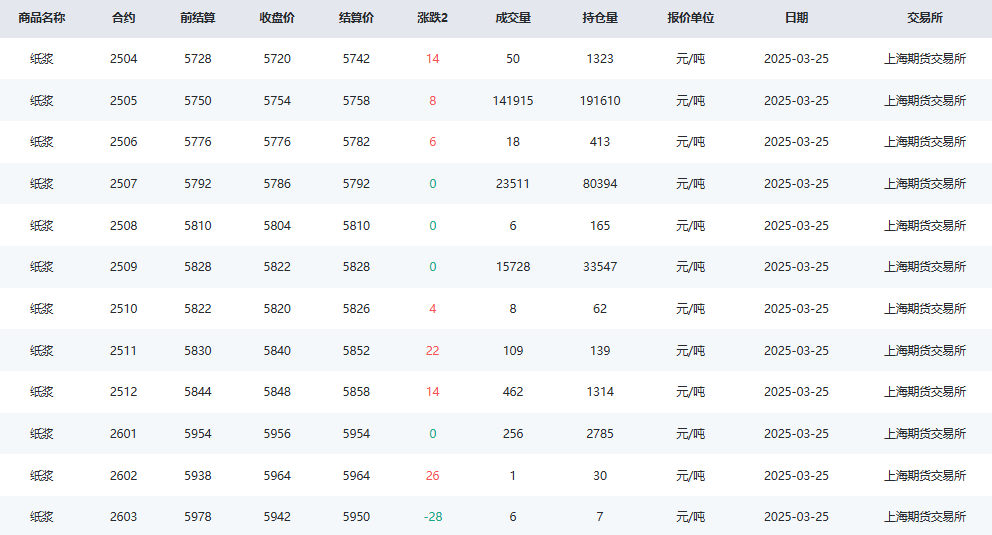Click the volume value 141915
This screenshot has height=535, width=992.
click(x=513, y=101)
